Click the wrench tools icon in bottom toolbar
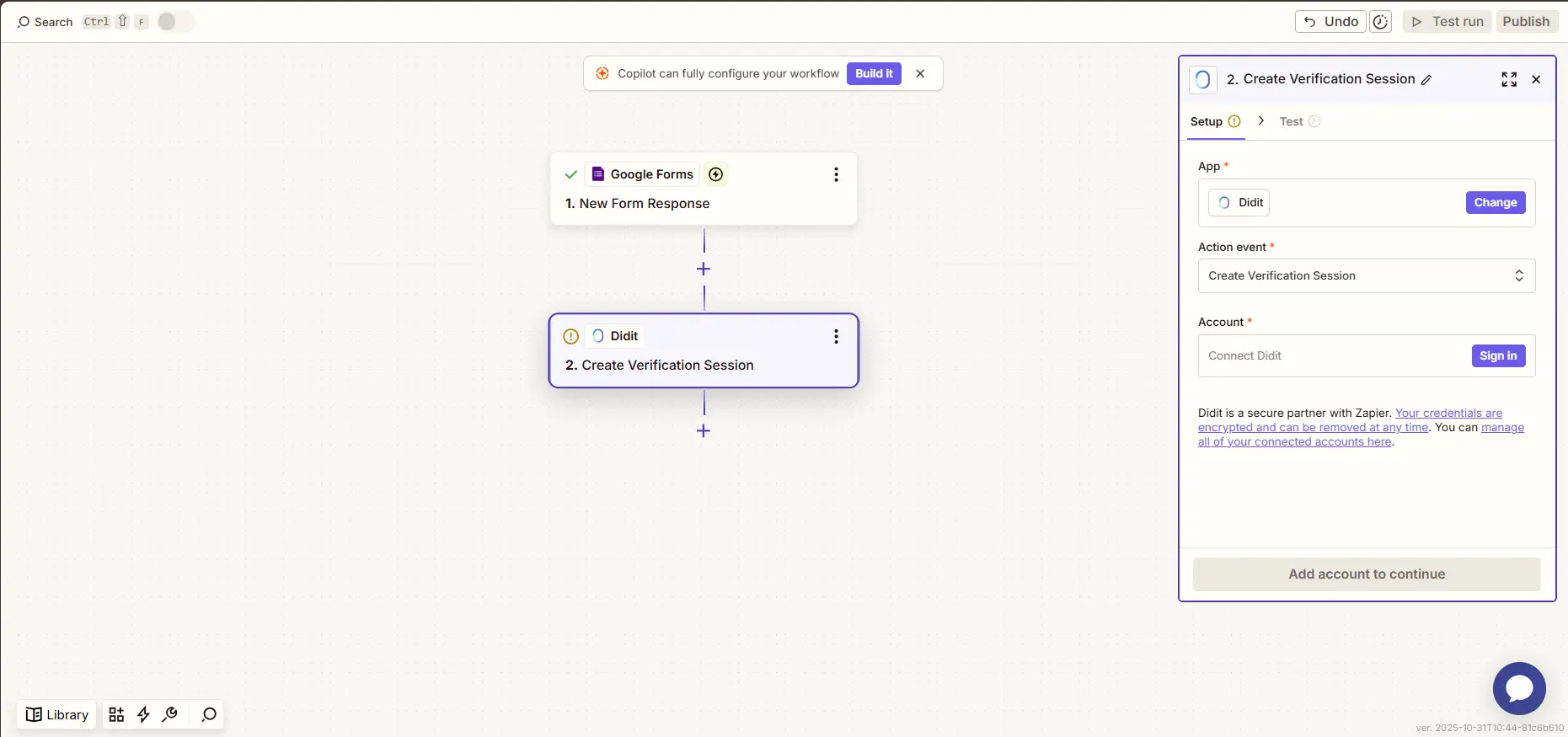Viewport: 1568px width, 737px height. [170, 714]
